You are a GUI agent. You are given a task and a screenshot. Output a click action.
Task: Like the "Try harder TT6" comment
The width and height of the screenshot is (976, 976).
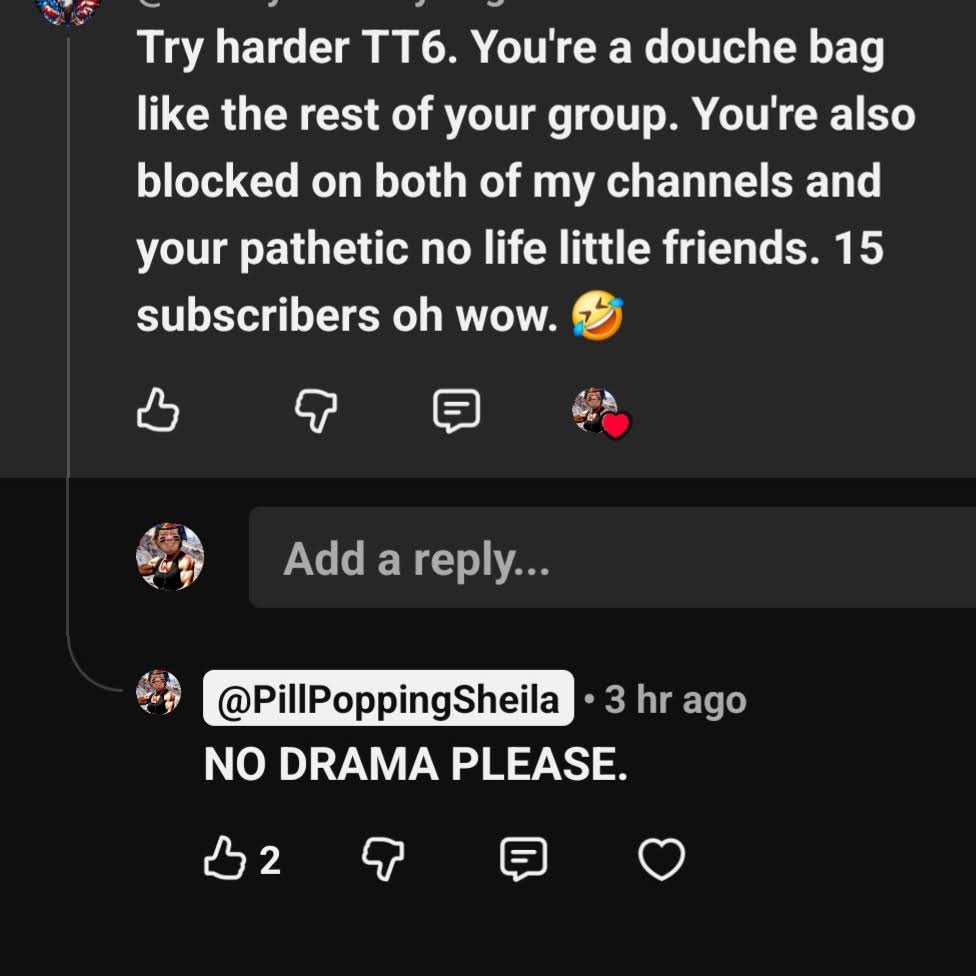[x=157, y=410]
